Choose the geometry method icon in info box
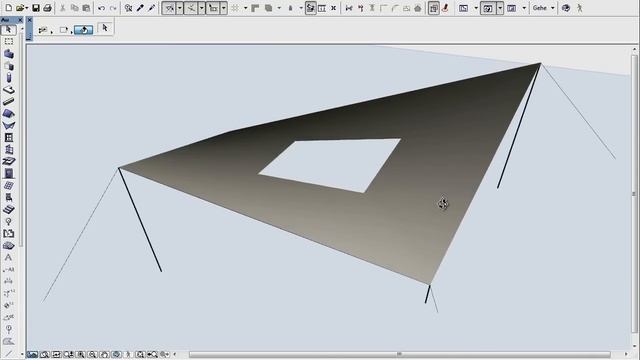This screenshot has width=640, height=360. 43,30
